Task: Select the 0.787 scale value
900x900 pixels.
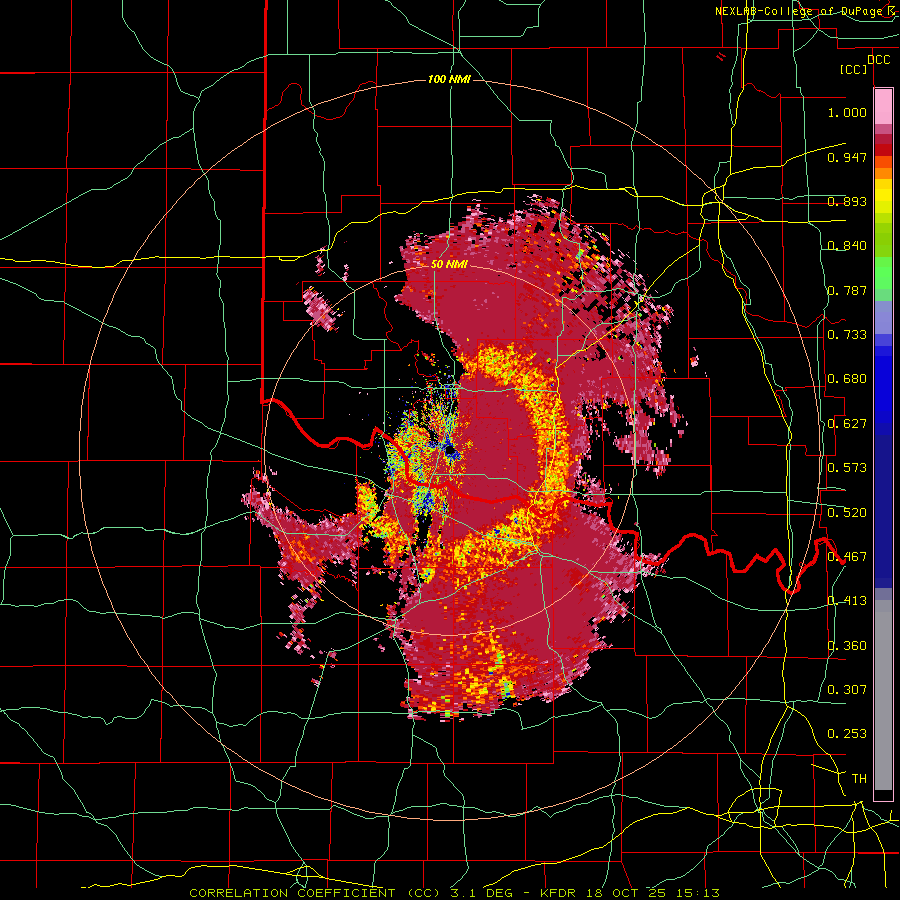Action: point(847,290)
